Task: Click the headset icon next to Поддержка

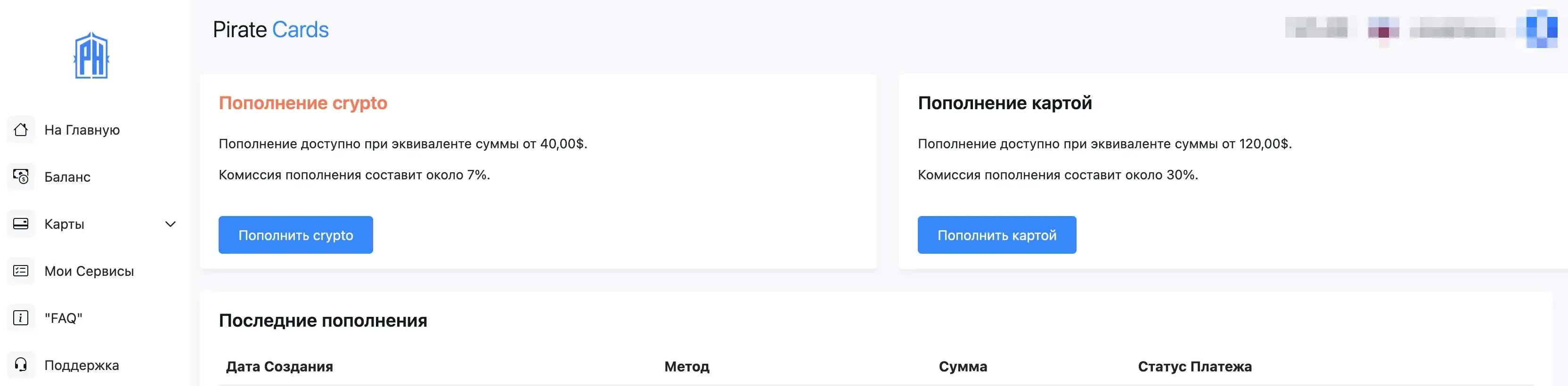Action: (x=21, y=365)
